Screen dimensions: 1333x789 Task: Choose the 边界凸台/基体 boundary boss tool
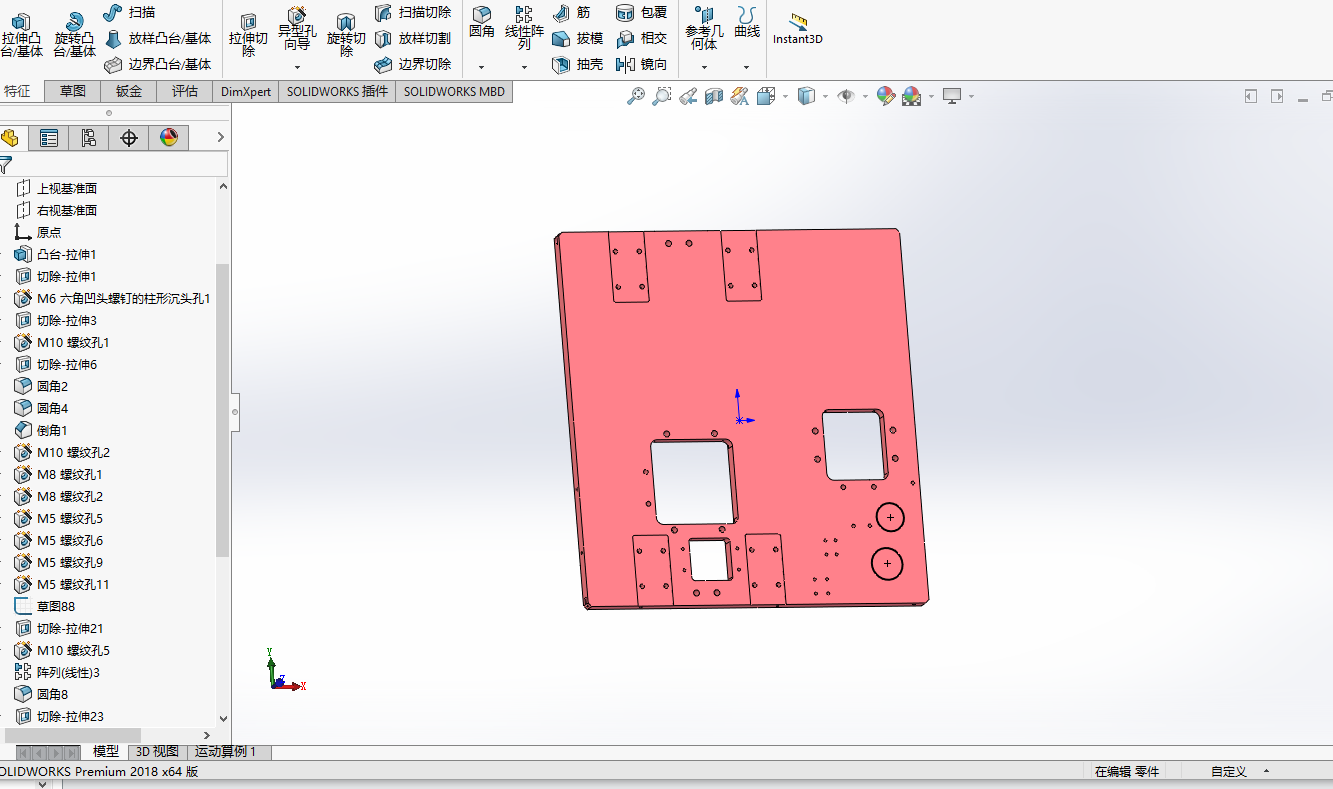click(x=158, y=64)
